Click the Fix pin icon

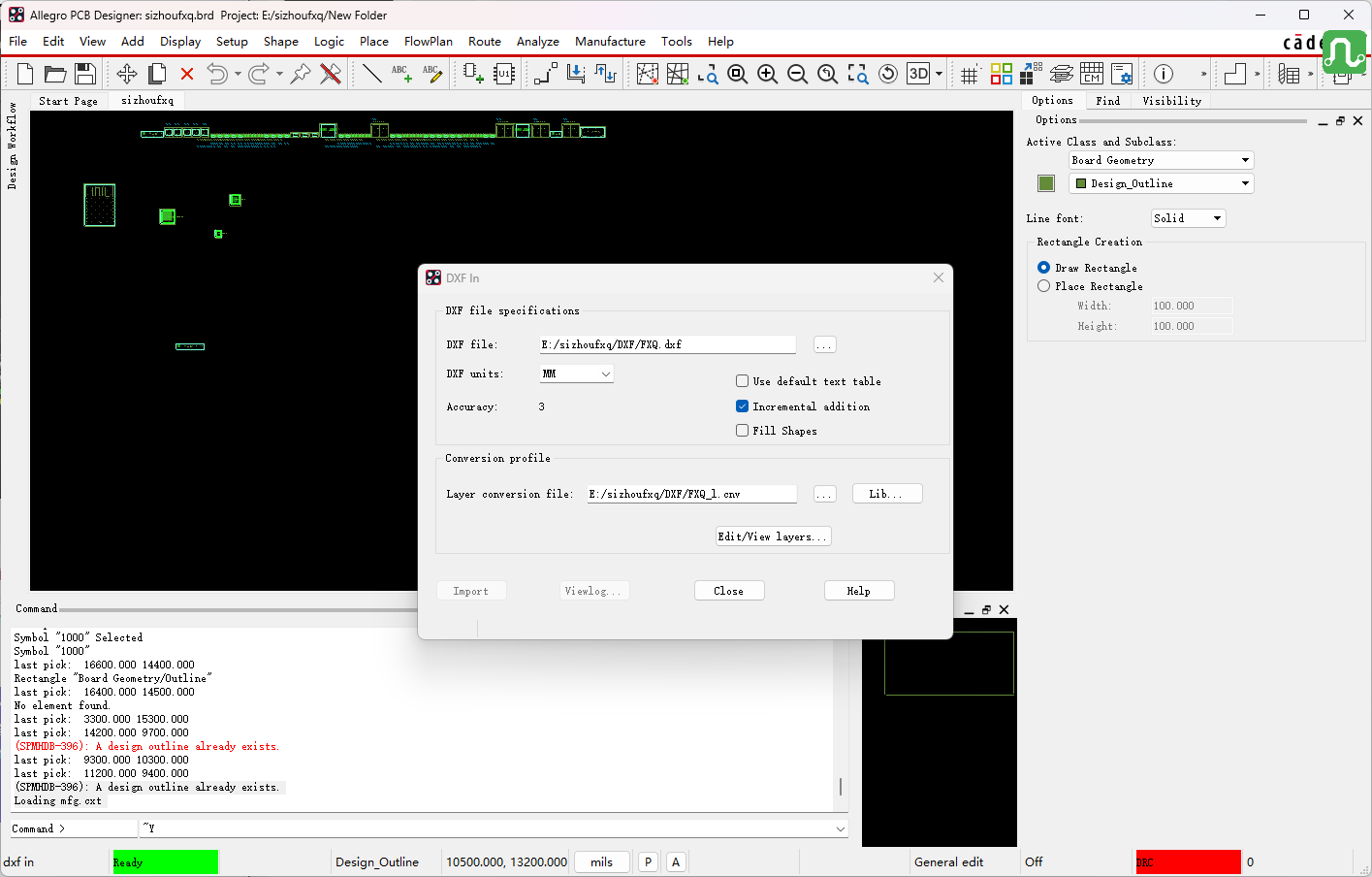[301, 74]
